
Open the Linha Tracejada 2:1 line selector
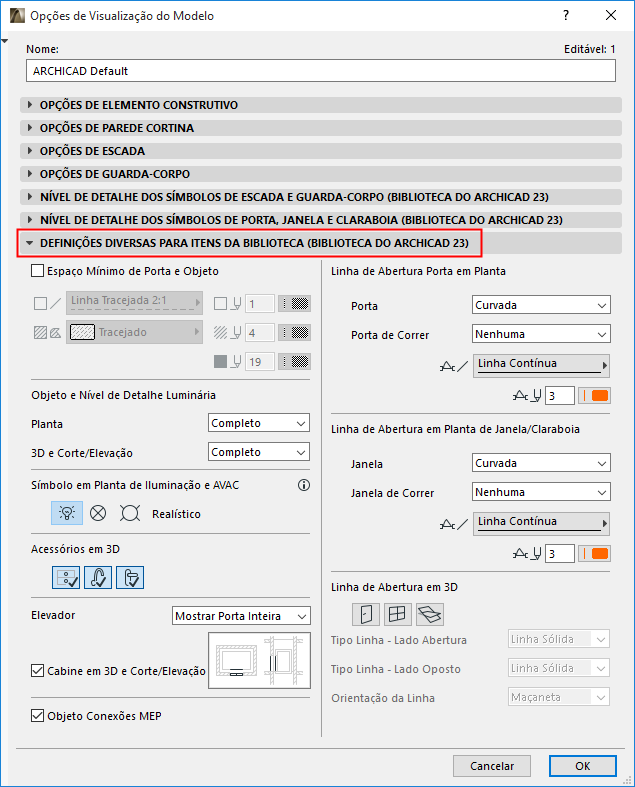click(135, 303)
